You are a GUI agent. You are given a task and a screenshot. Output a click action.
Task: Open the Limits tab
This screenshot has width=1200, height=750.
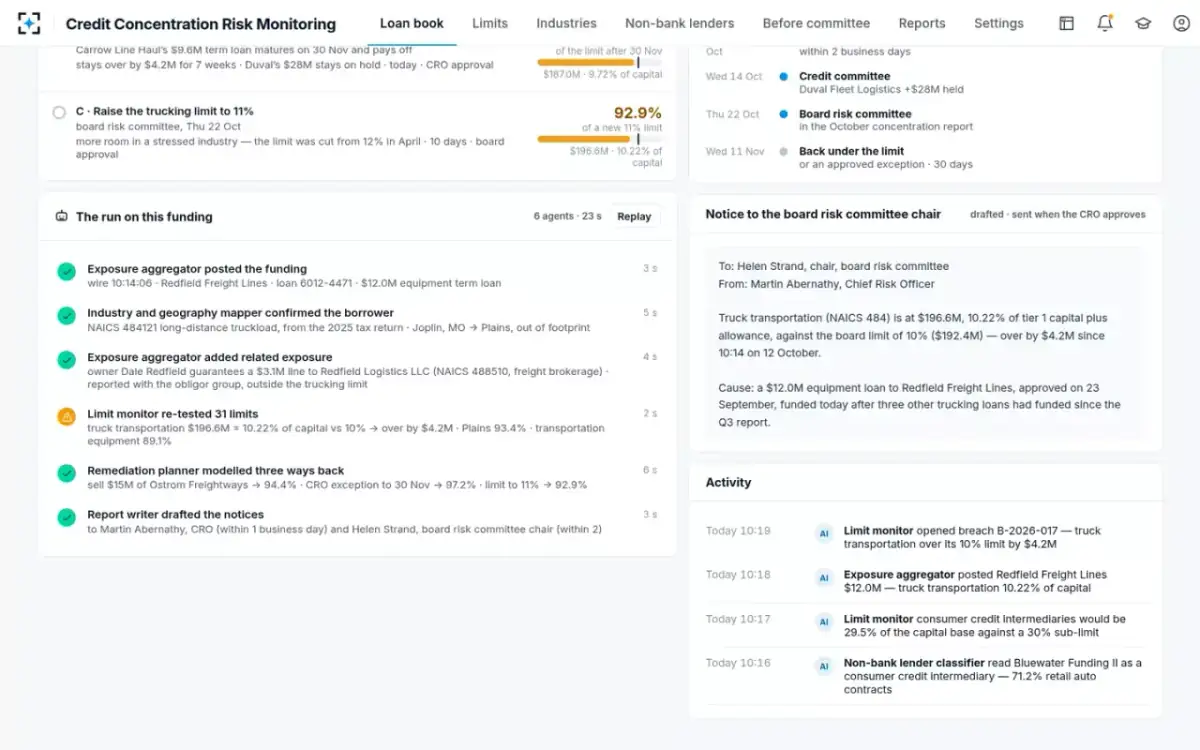pyautogui.click(x=490, y=23)
